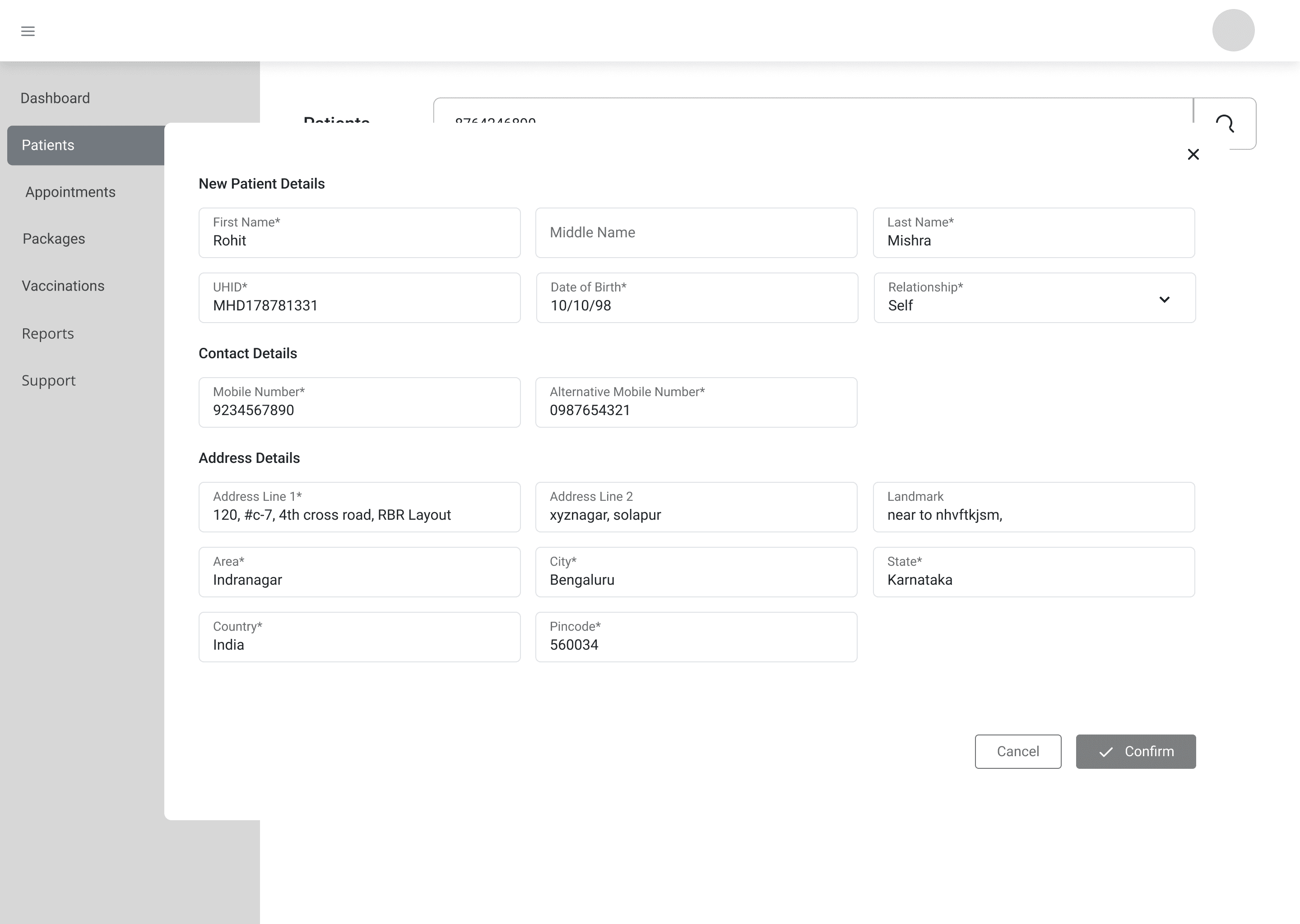Screen dimensions: 1300x924
Task: Focus the Middle Name field
Action: coord(696,233)
